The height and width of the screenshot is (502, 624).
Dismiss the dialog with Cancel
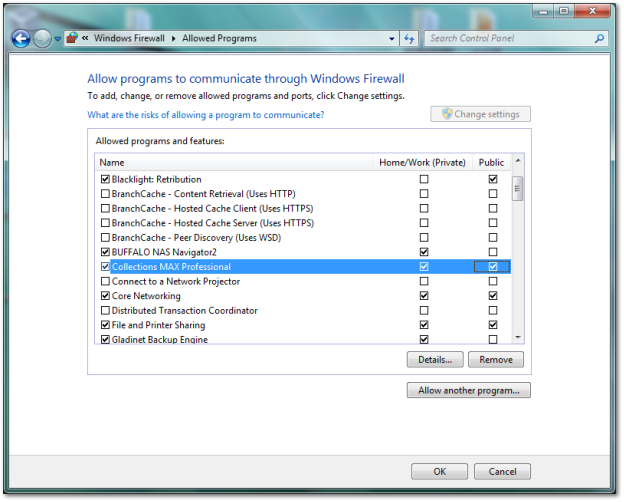502,472
